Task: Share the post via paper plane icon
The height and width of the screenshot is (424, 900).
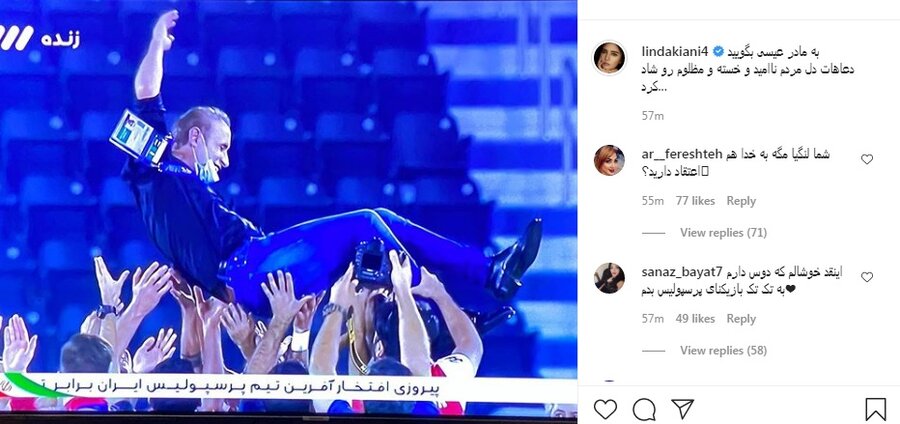Action: [682, 409]
